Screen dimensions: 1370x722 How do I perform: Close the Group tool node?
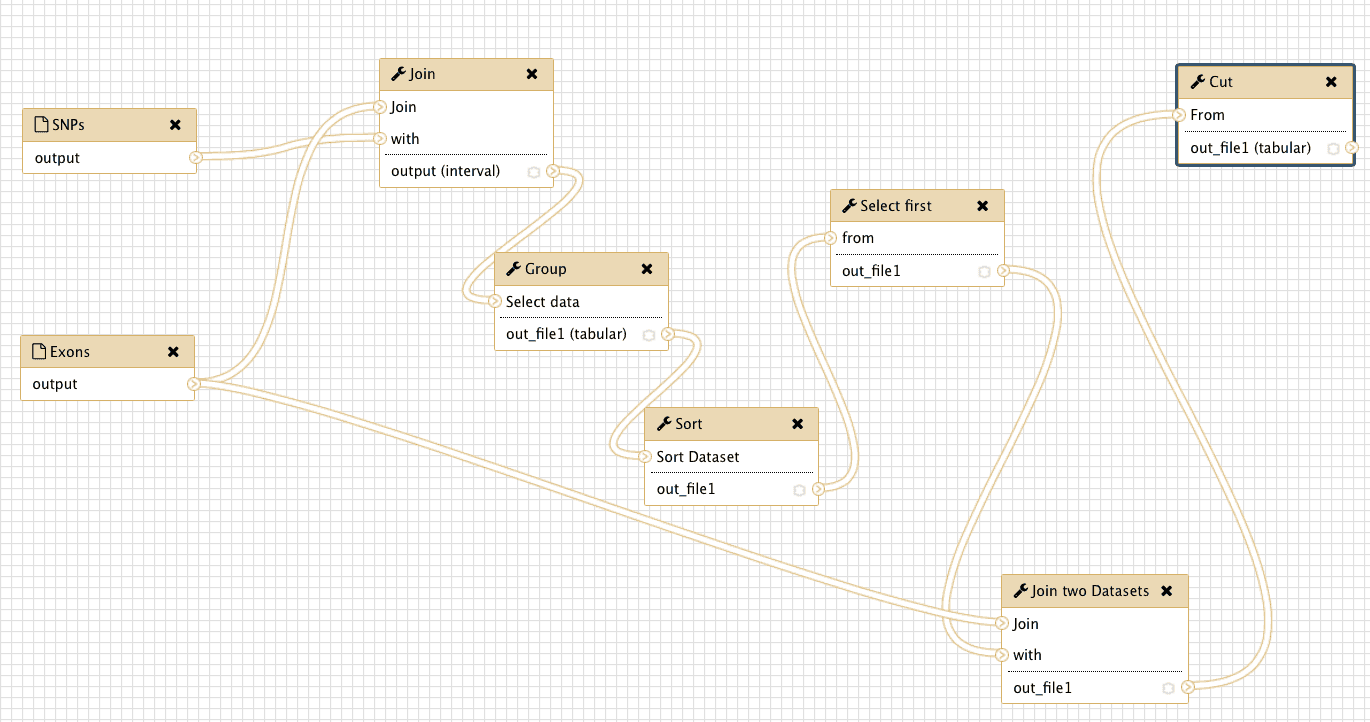click(647, 269)
